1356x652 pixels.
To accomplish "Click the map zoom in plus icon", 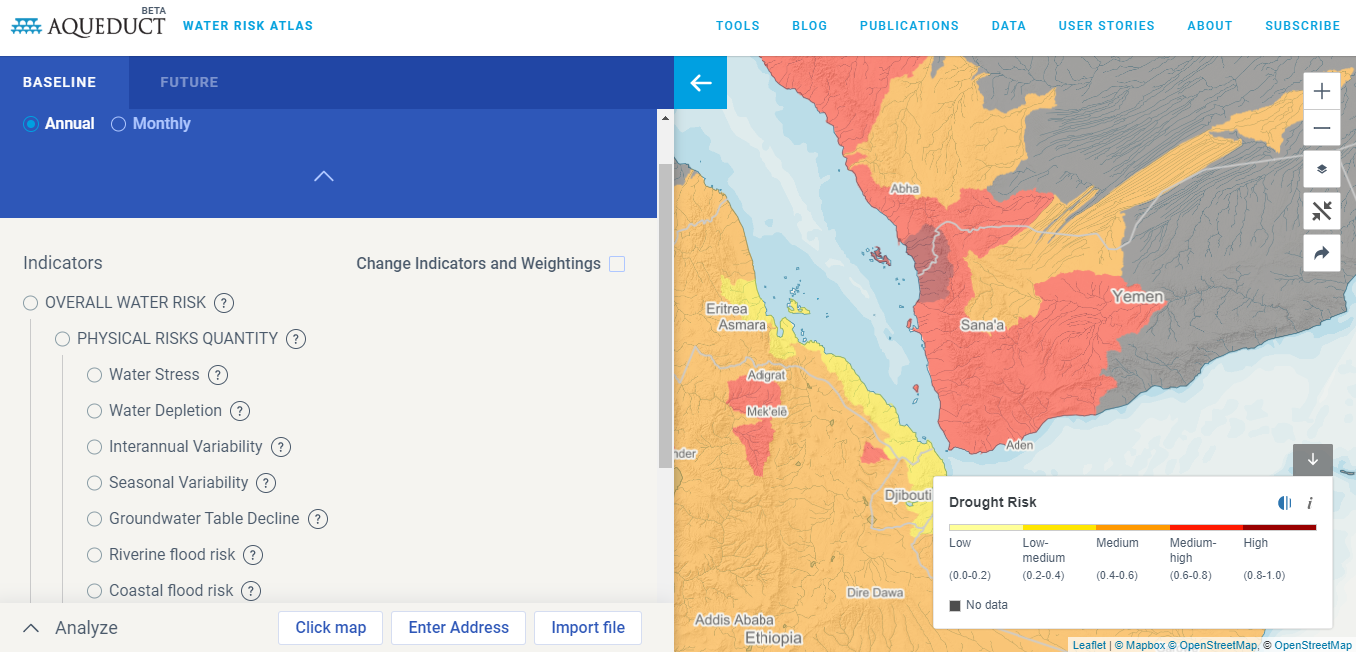I will (1322, 91).
